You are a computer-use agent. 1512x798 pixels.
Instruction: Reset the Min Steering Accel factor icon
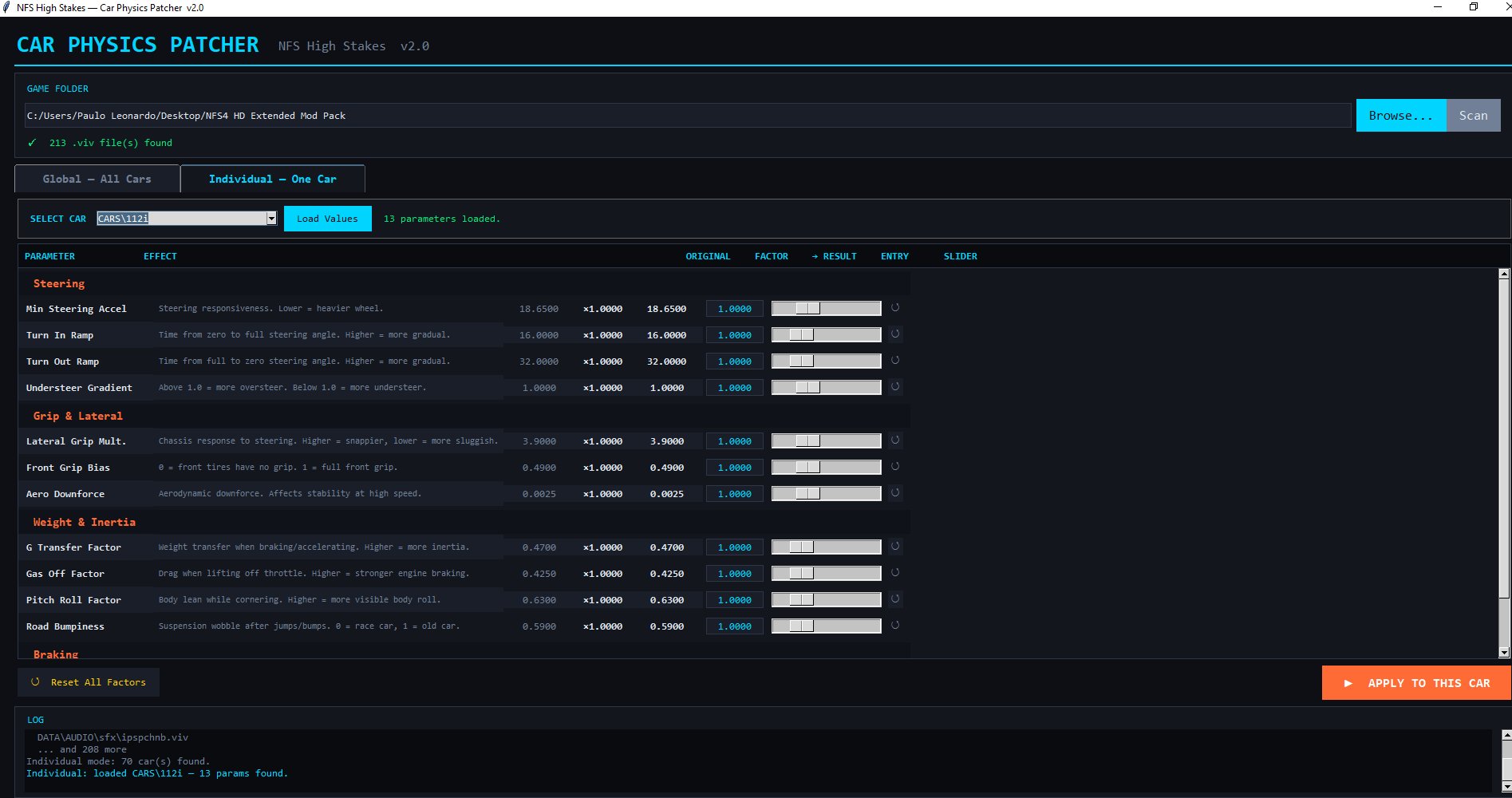(x=895, y=308)
